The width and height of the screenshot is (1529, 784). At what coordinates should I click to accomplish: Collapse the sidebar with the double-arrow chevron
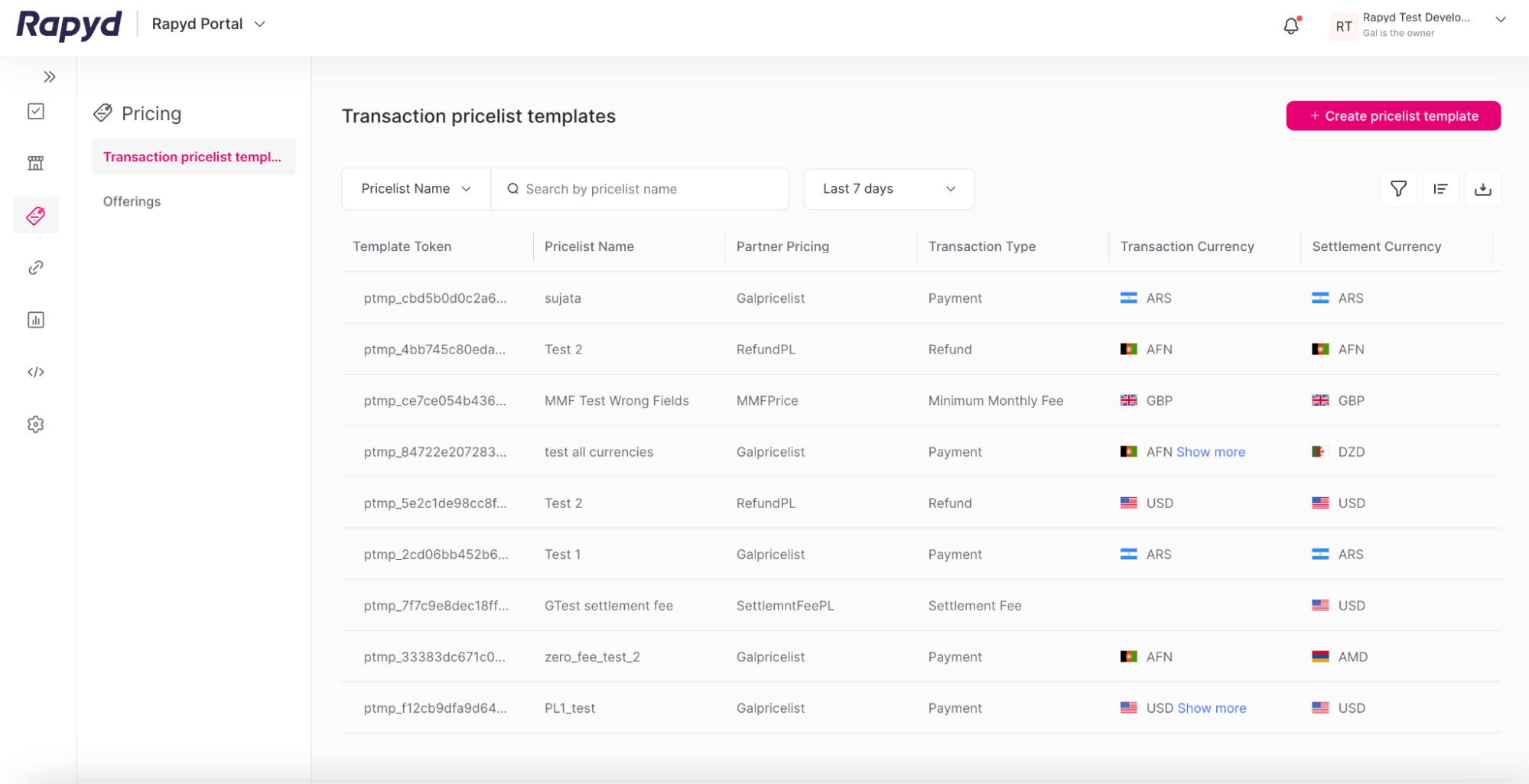50,76
